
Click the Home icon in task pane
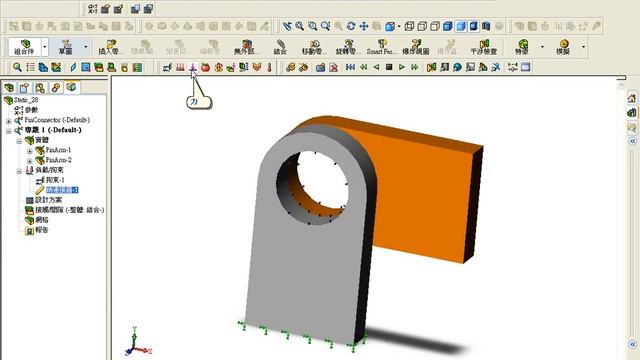[632, 98]
